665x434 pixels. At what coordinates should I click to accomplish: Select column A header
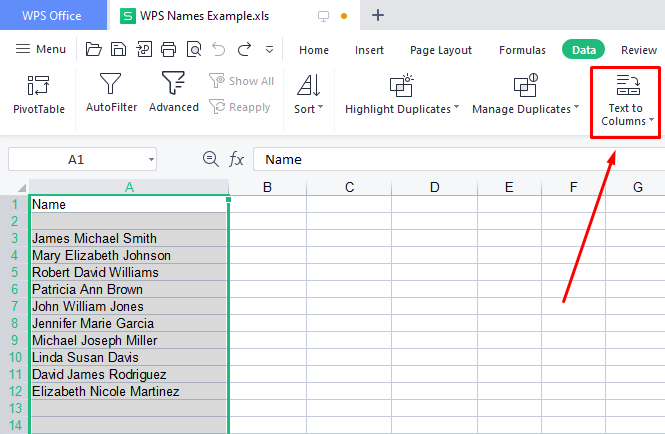(129, 187)
